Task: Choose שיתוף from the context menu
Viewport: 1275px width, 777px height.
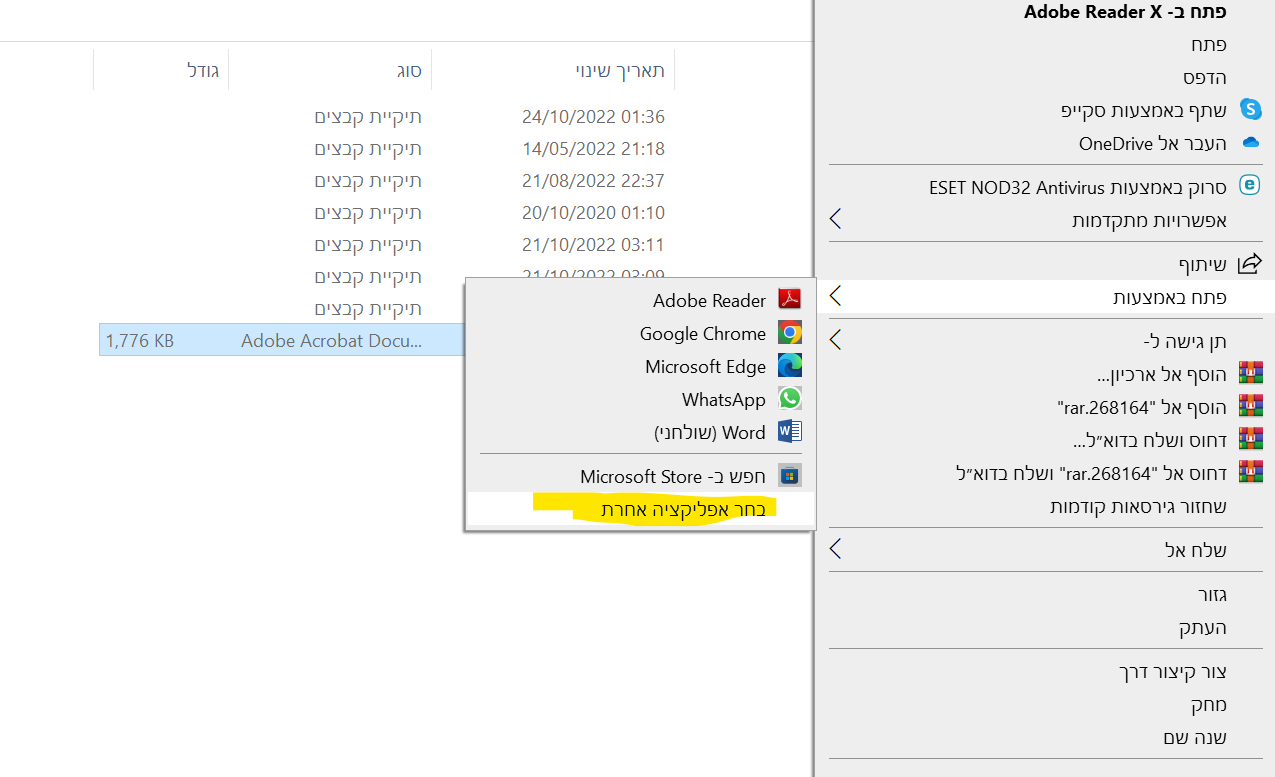Action: click(1202, 264)
